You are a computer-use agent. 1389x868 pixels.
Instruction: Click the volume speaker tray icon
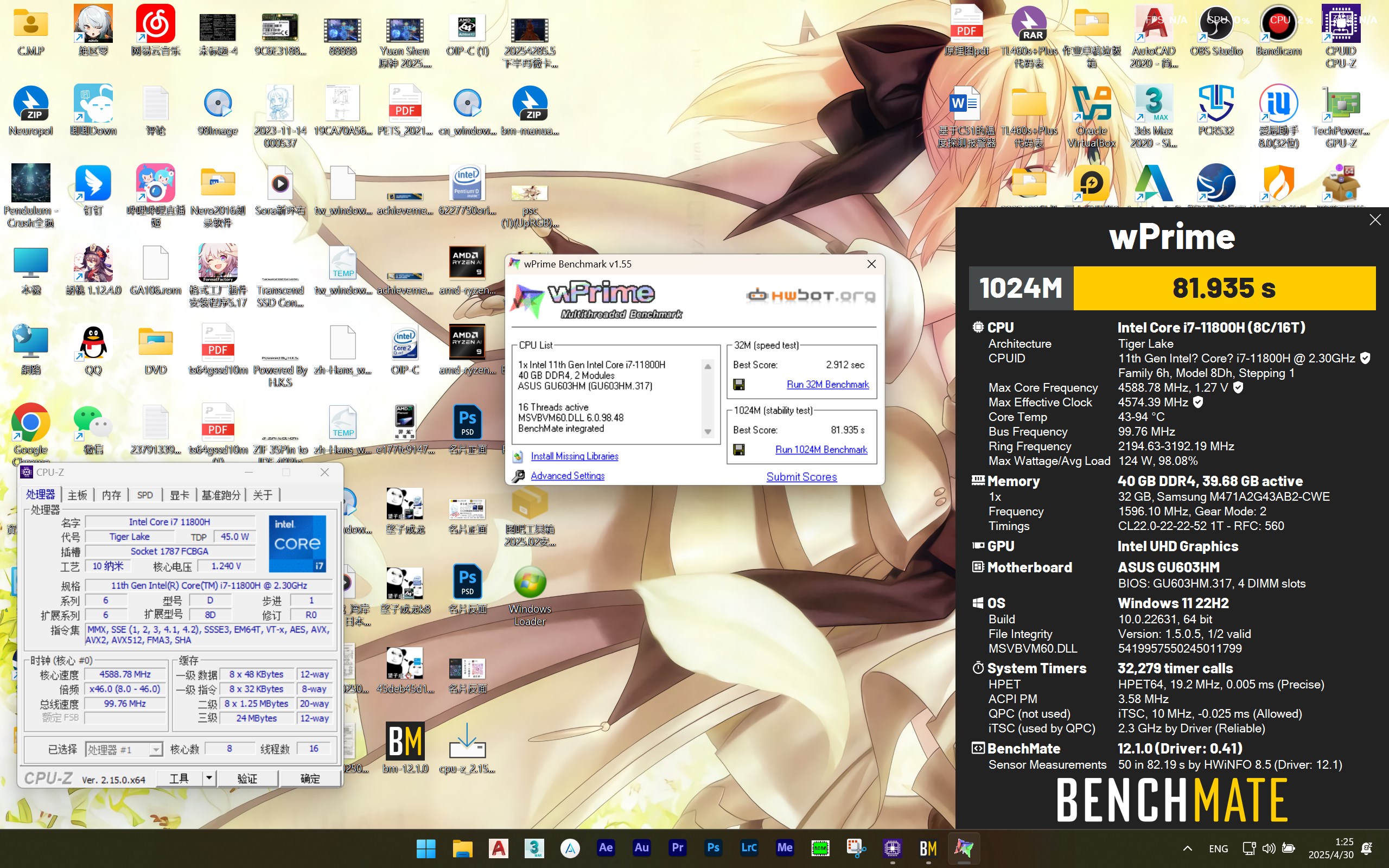1269,848
